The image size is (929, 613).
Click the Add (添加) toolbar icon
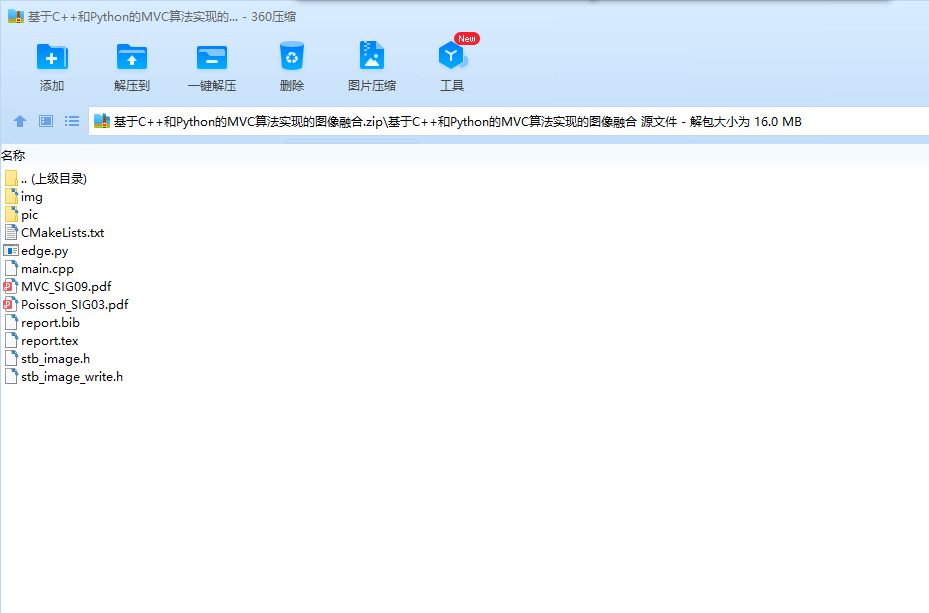coord(52,58)
